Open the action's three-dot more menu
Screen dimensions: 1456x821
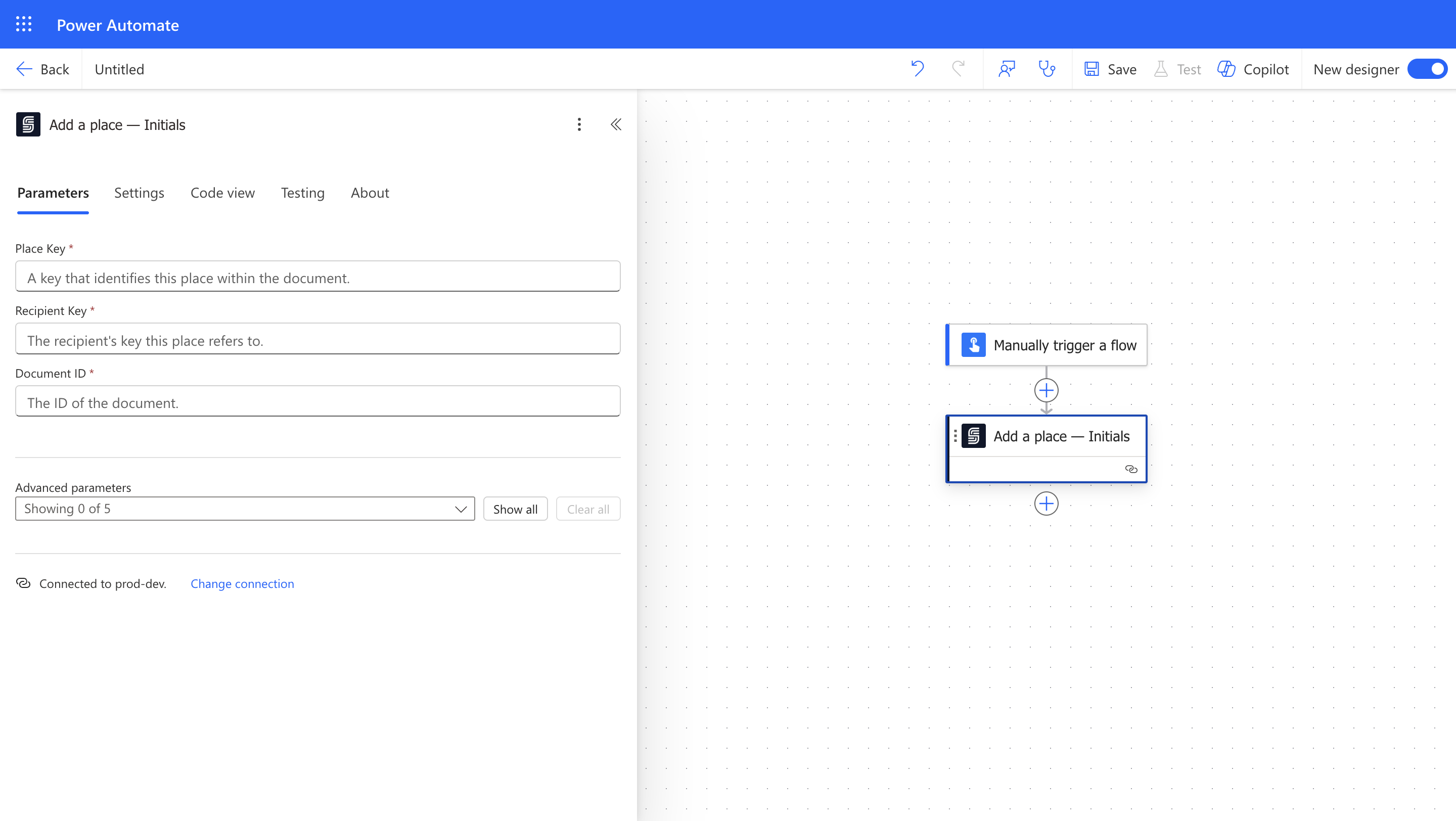pos(579,124)
